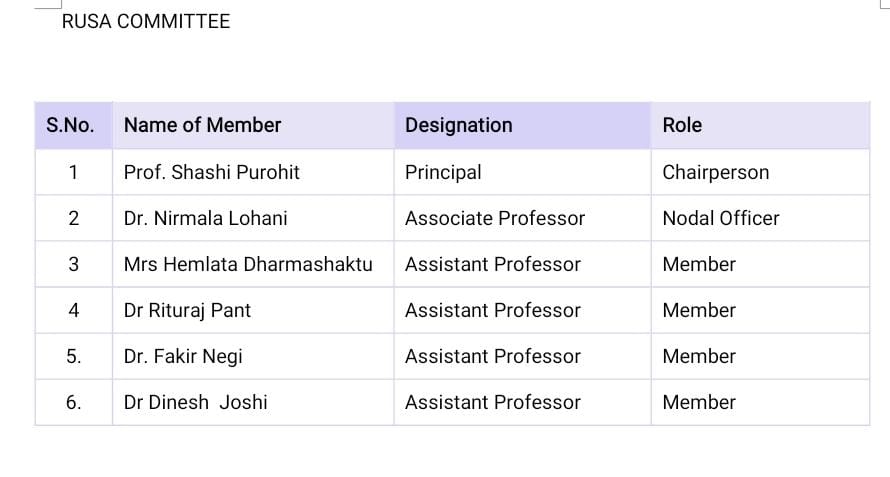
Task: Click on Prof. Shashi Purohit cell
Action: pos(253,172)
